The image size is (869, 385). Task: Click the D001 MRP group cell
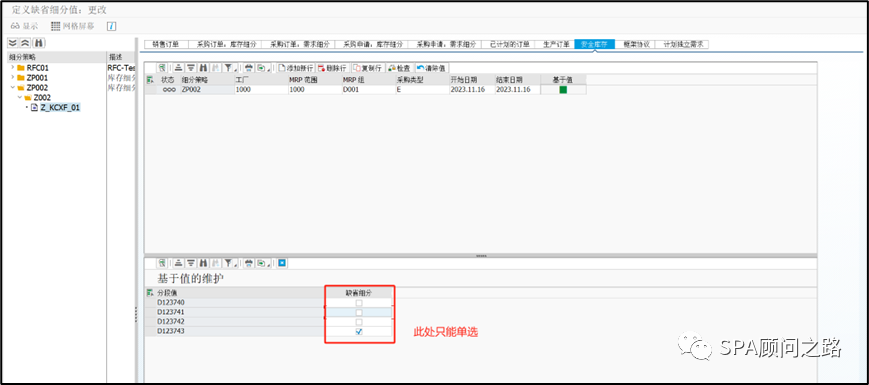368,90
